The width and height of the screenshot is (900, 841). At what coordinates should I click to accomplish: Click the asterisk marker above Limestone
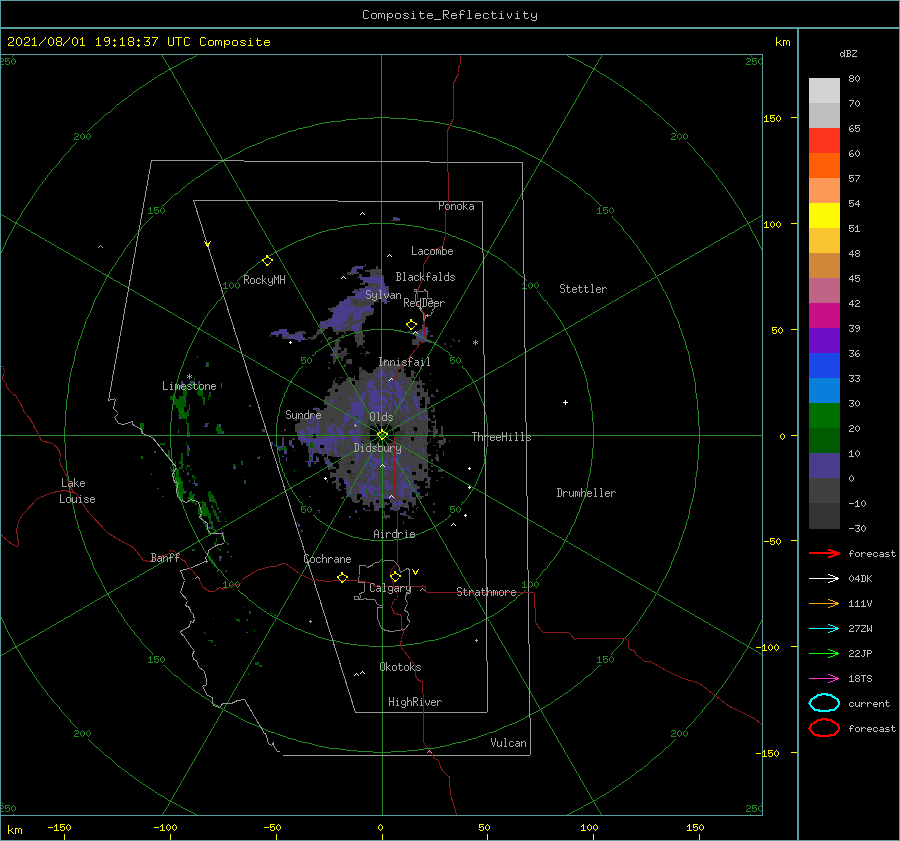[x=189, y=377]
